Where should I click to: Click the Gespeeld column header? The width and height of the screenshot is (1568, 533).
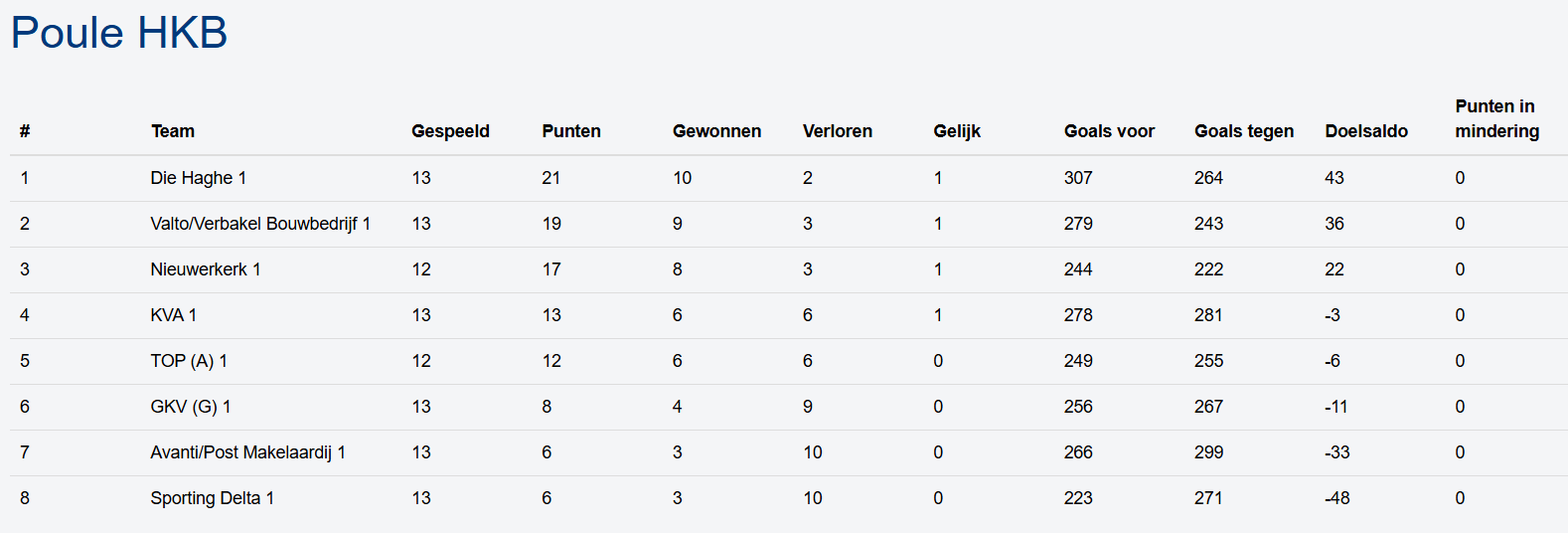point(450,131)
